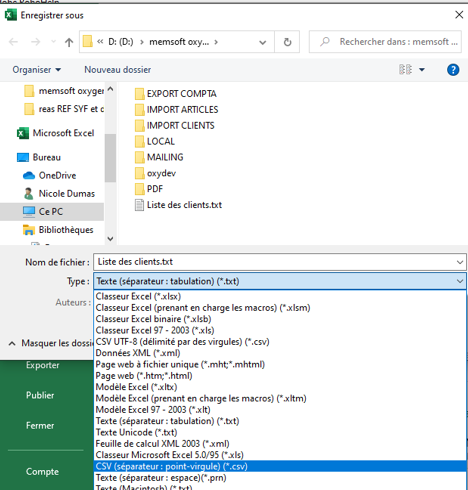Open recent locations dropdown arrow

pos(53,42)
